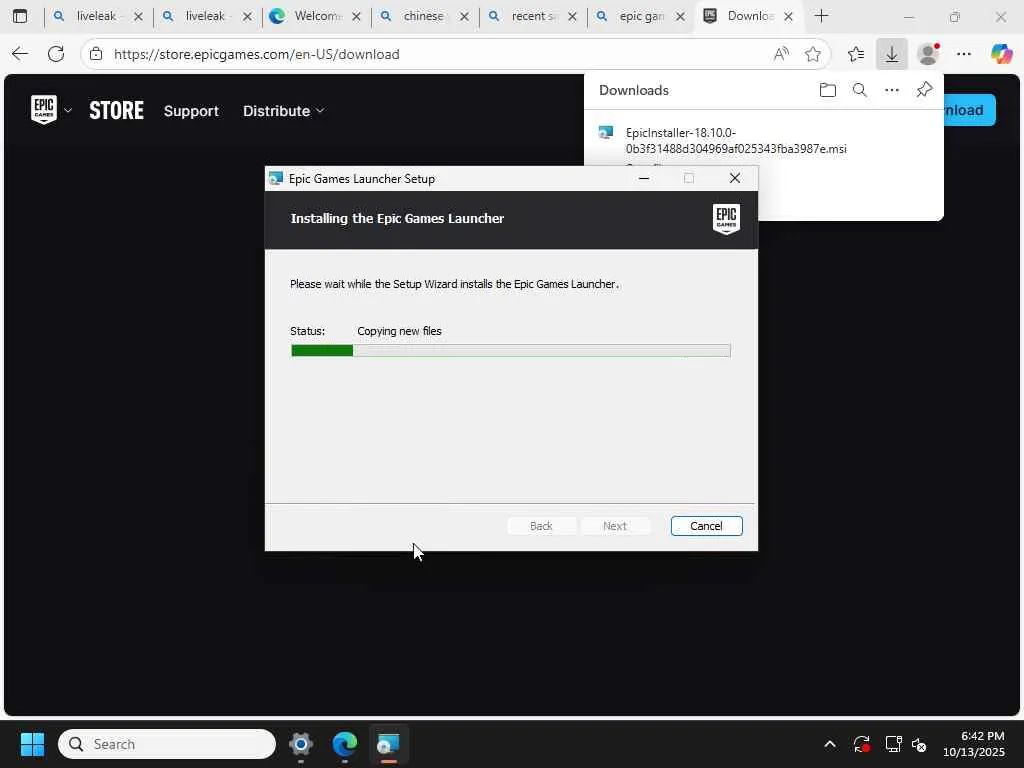Switch to the first liveleak tab
This screenshot has height=768, width=1024.
[x=96, y=16]
